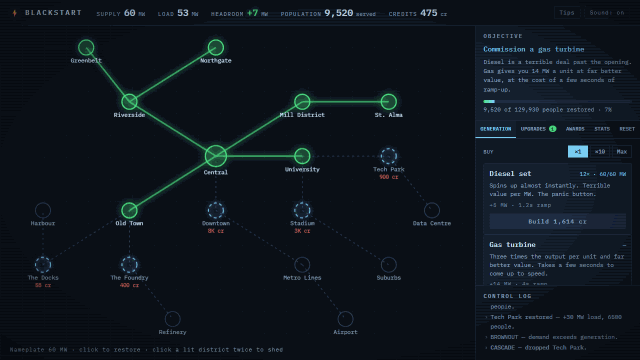This screenshot has height=360, width=640.
Task: Click the University district node
Action: tap(302, 156)
